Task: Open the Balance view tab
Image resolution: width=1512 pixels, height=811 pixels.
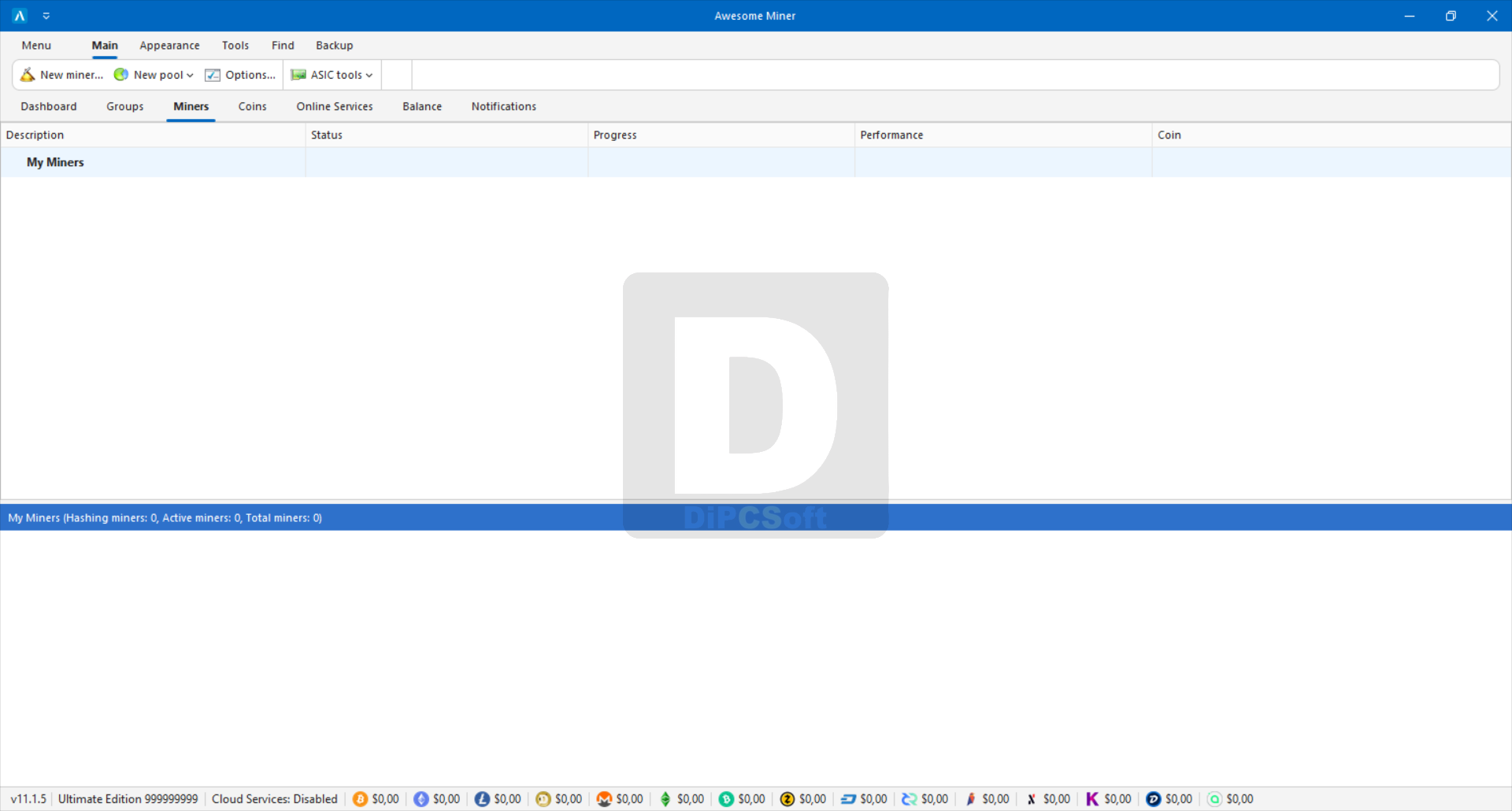Action: [x=422, y=106]
